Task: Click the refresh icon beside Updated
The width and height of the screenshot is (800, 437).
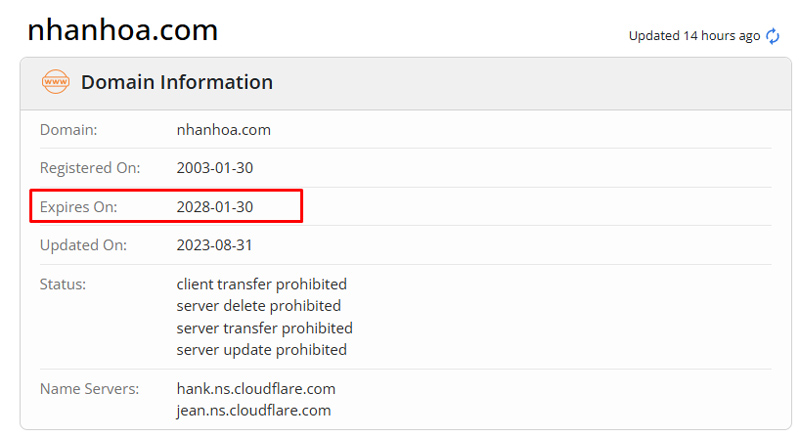Action: pos(772,36)
